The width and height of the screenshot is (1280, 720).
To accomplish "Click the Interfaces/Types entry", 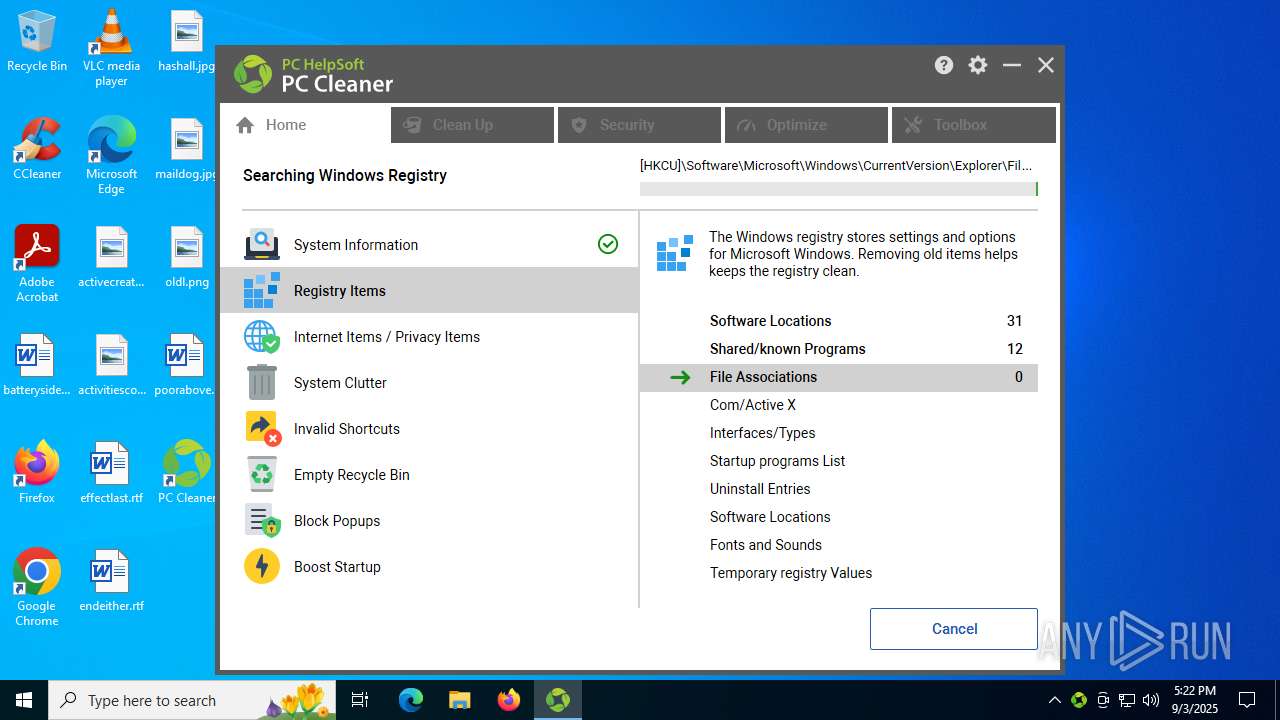I will [838, 433].
